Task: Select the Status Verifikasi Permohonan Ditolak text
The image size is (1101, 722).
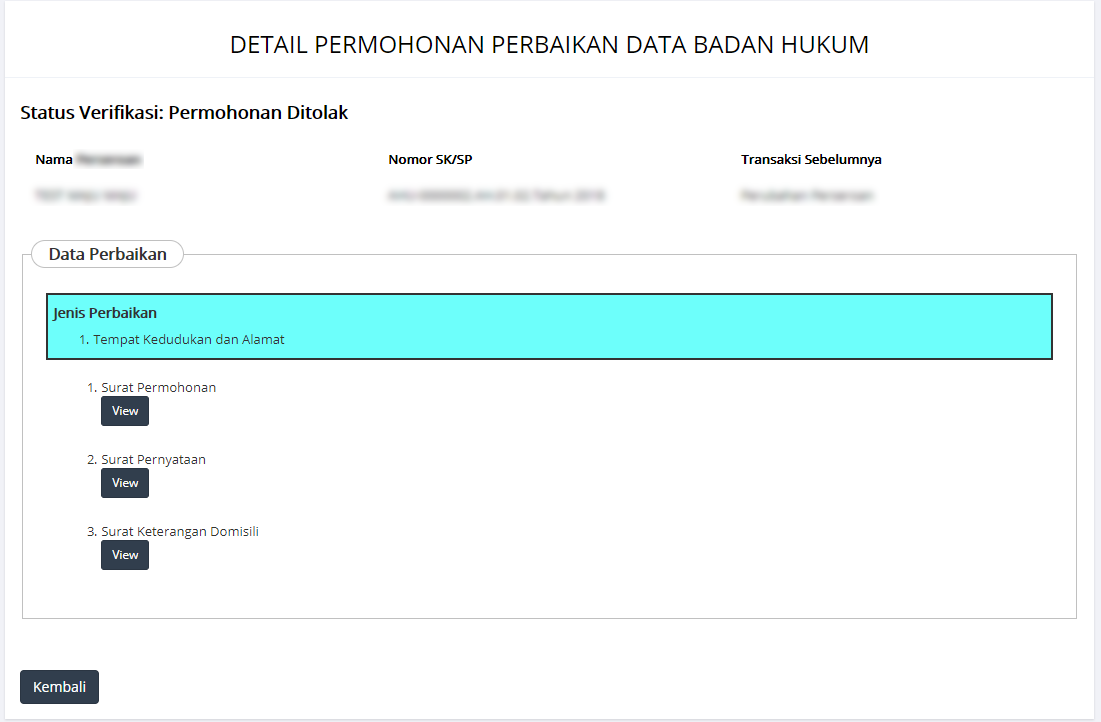Action: click(184, 113)
